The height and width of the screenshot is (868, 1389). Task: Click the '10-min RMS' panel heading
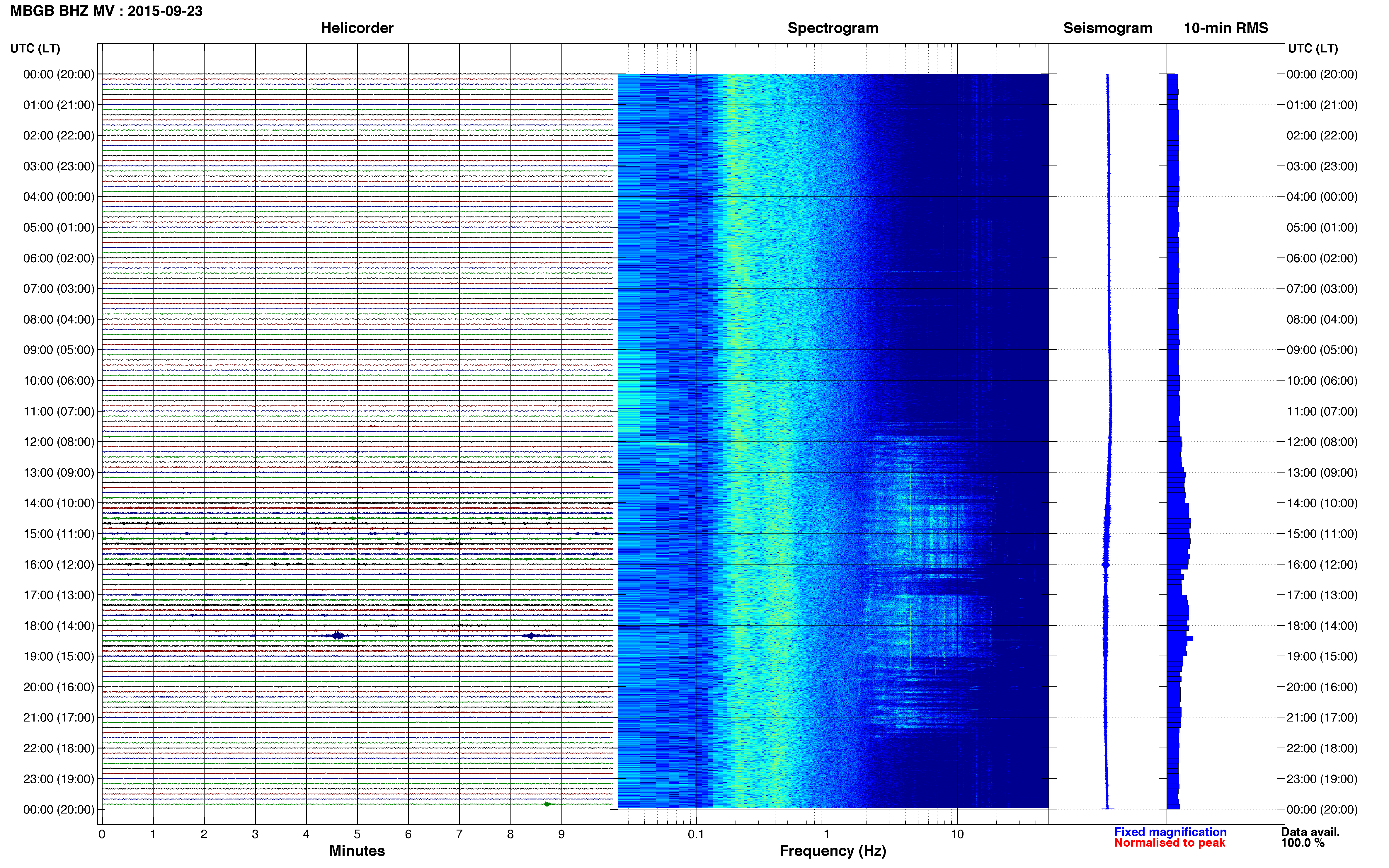coord(1226,28)
